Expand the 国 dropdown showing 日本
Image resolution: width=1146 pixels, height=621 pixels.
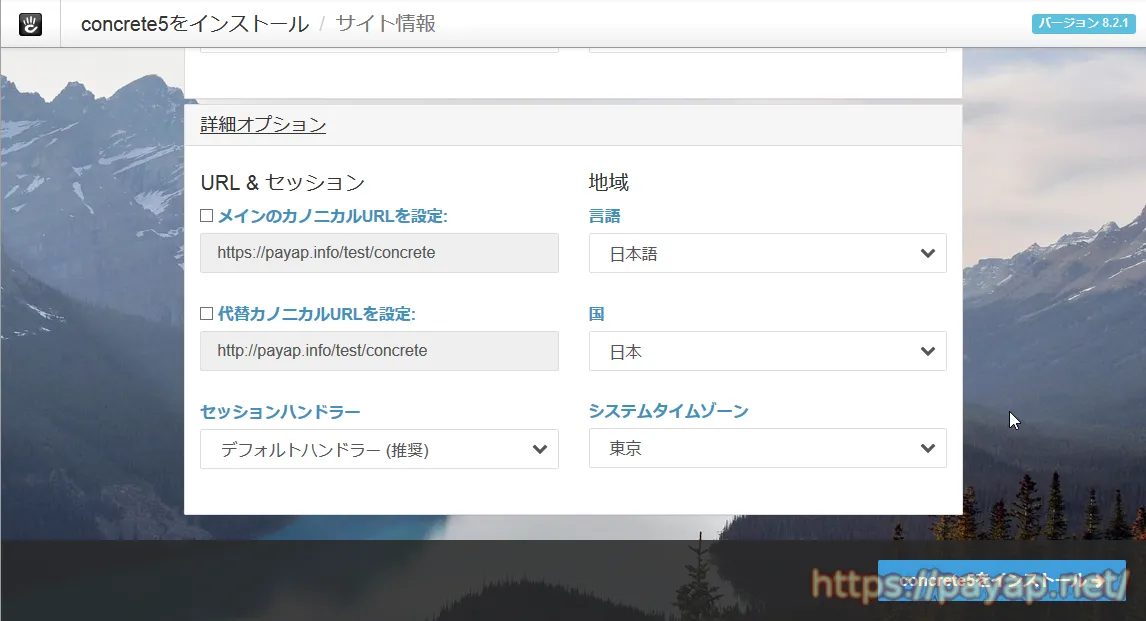coord(767,352)
